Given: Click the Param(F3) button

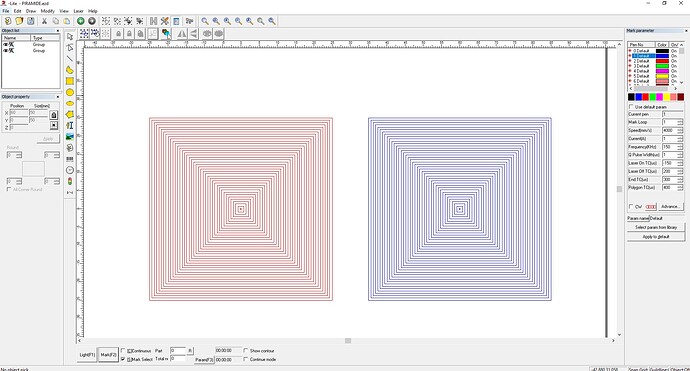Looking at the screenshot, I should 204,360.
